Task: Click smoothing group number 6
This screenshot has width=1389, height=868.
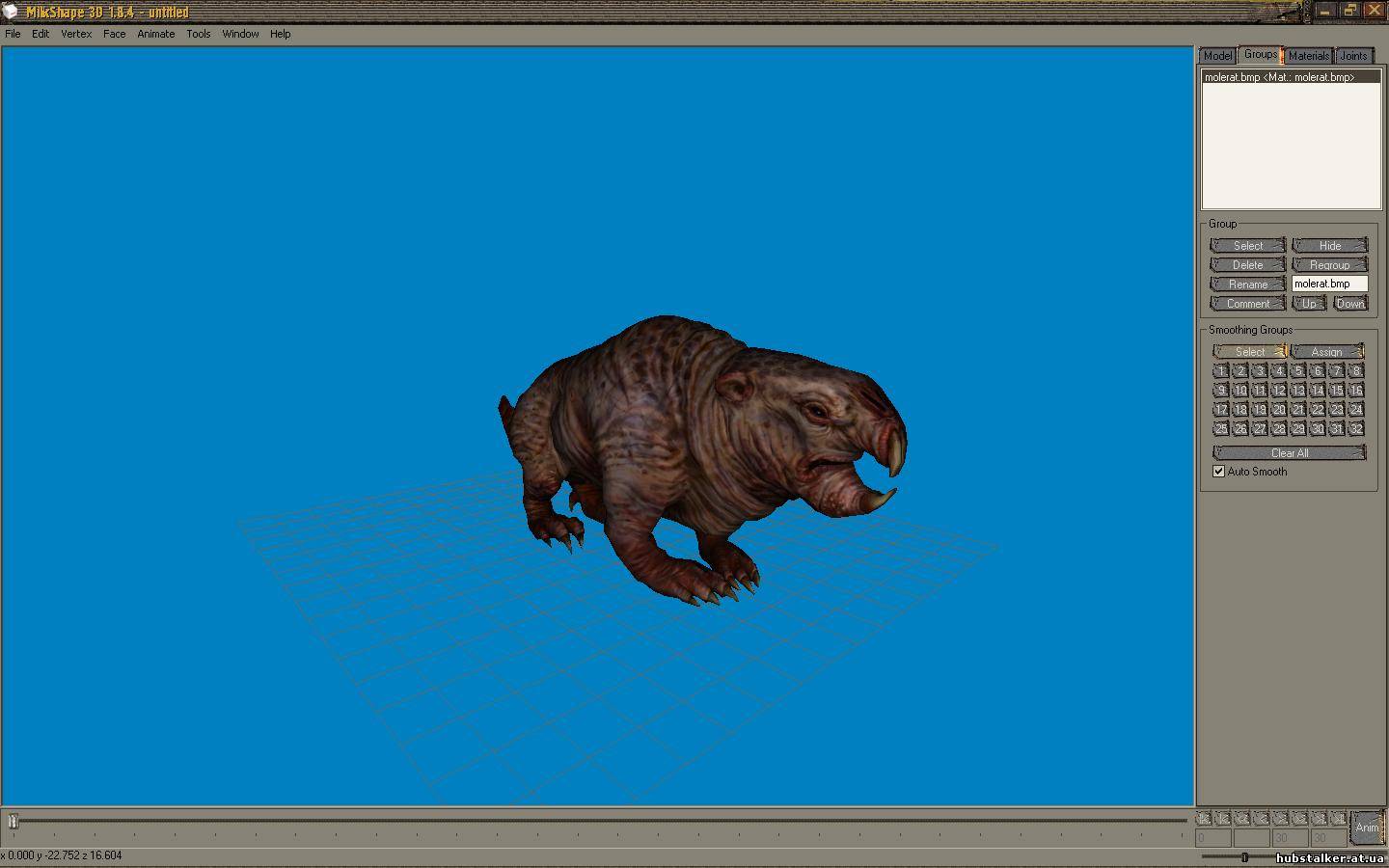Action: click(x=1318, y=370)
